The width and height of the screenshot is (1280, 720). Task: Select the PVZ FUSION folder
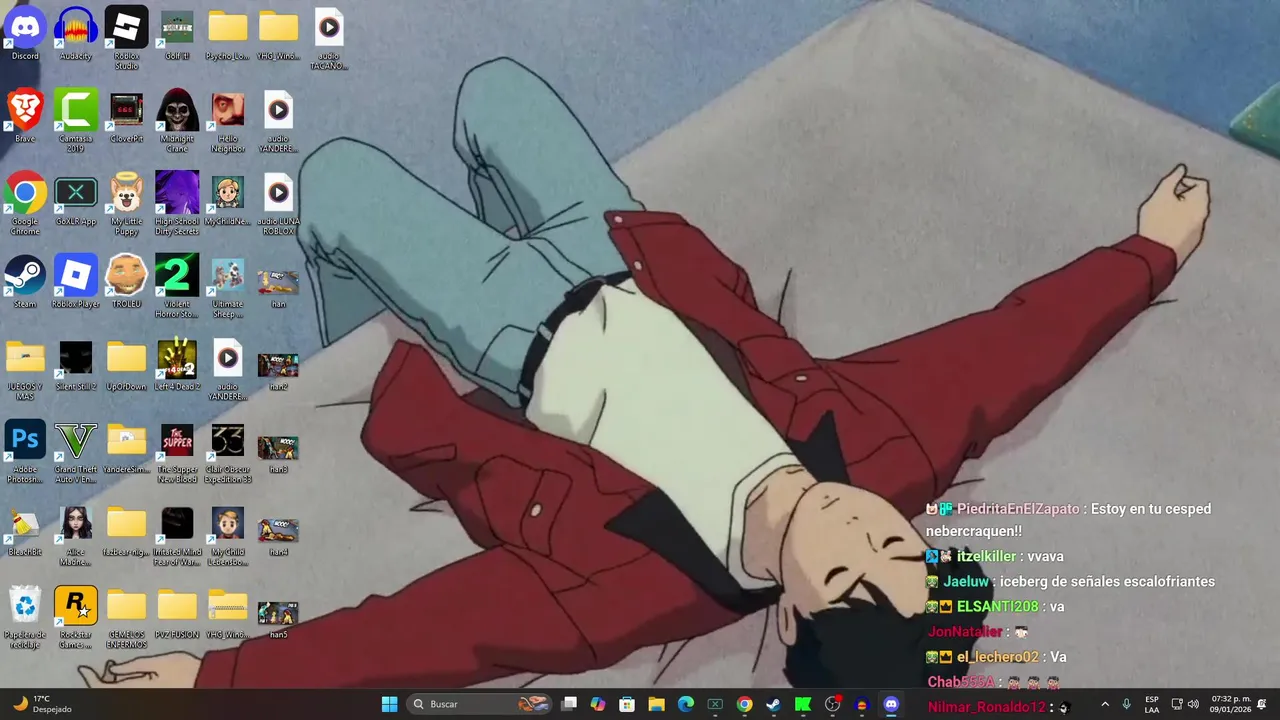point(177,612)
